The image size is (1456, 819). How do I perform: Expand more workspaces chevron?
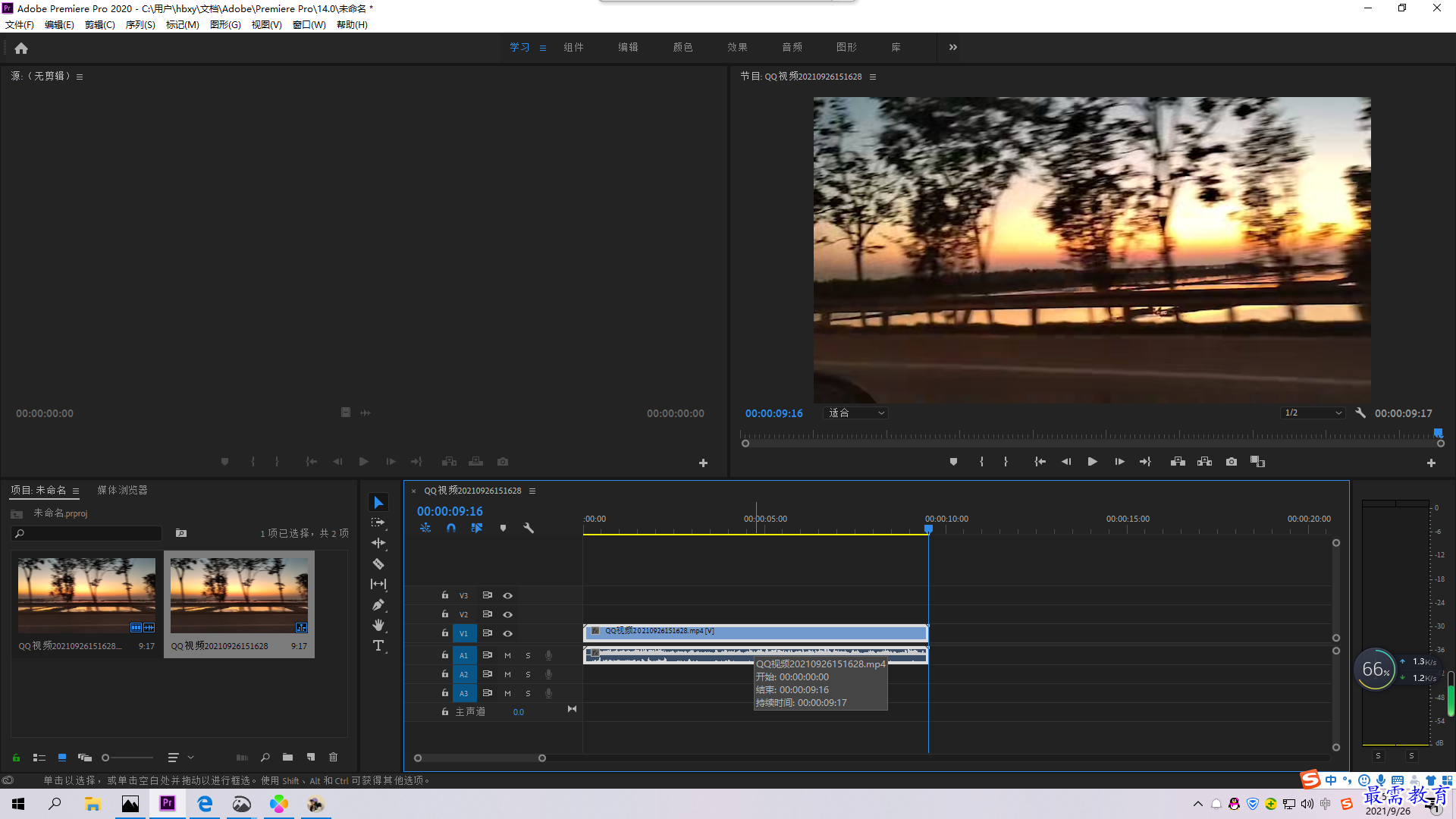point(953,47)
